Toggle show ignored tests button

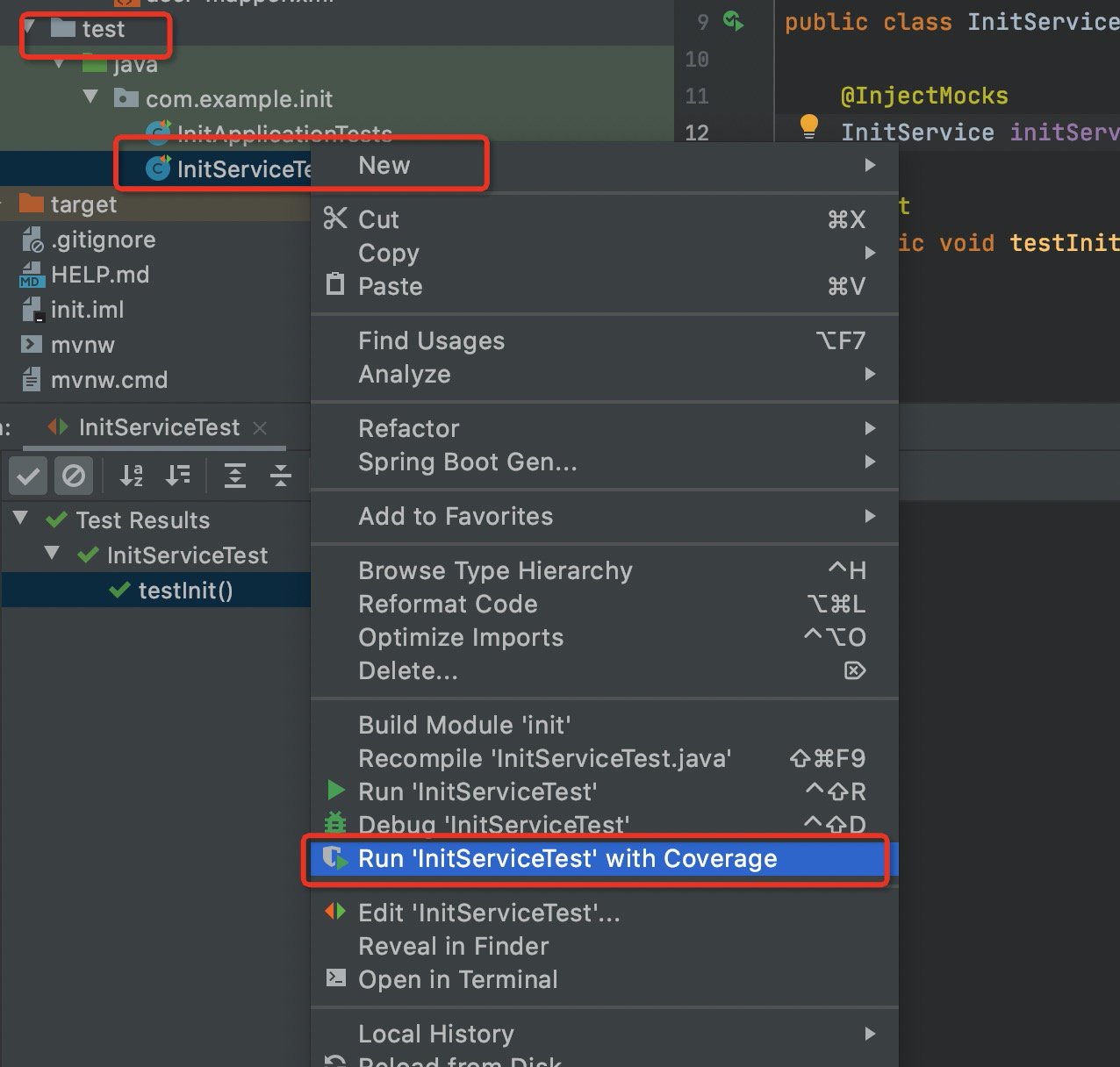click(74, 476)
